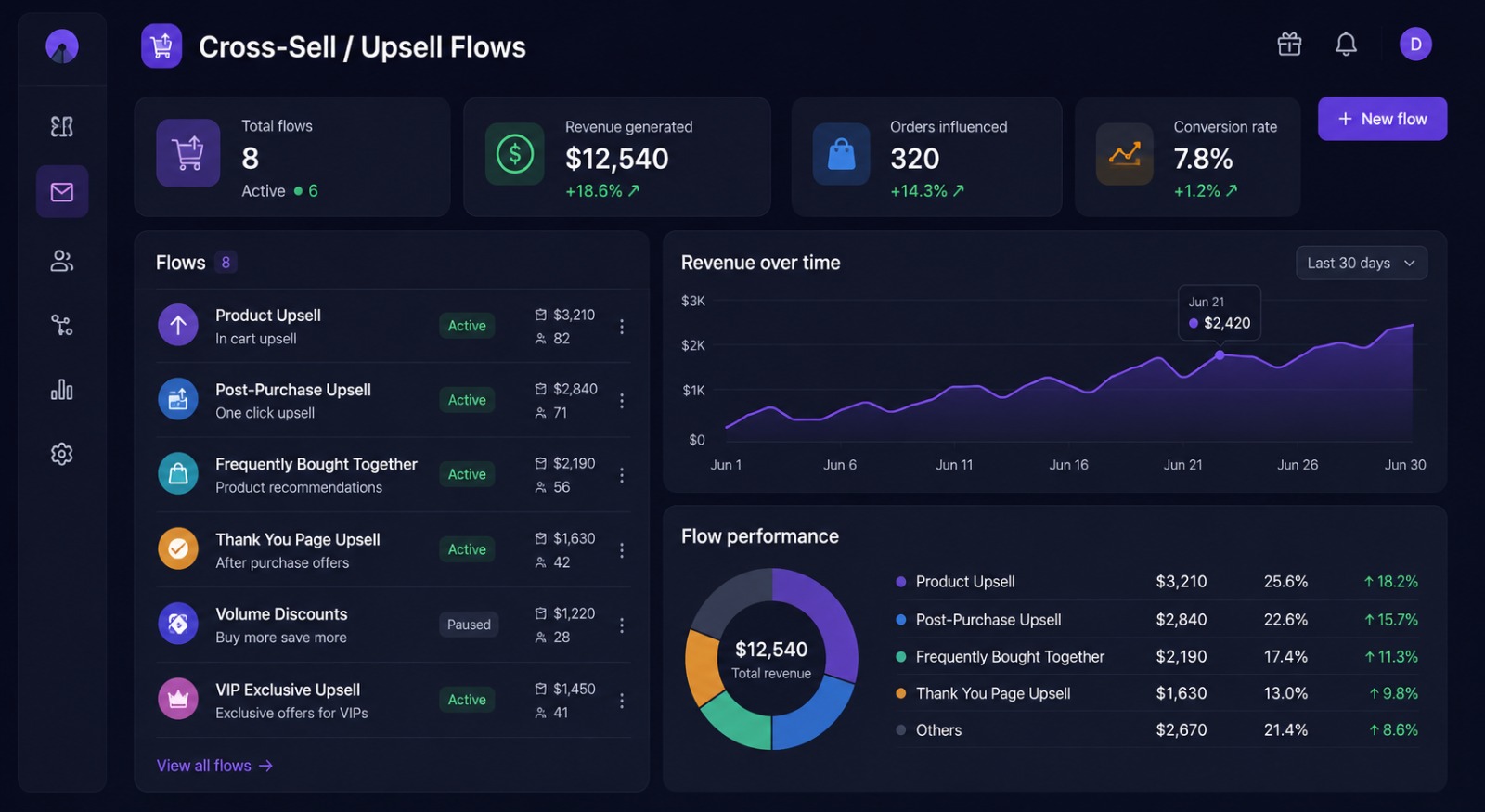Click the Revenue generated dollar icon
1485x812 pixels.
pyautogui.click(x=515, y=154)
